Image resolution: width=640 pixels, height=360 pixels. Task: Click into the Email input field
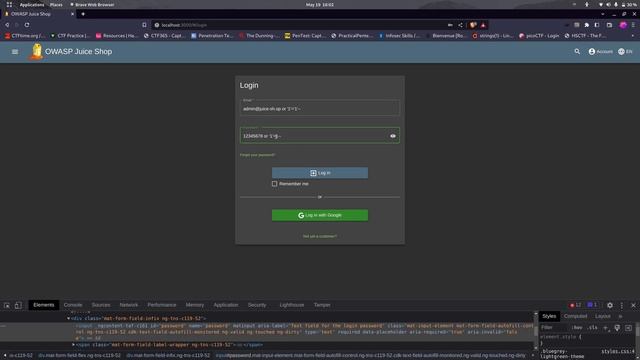pos(320,109)
